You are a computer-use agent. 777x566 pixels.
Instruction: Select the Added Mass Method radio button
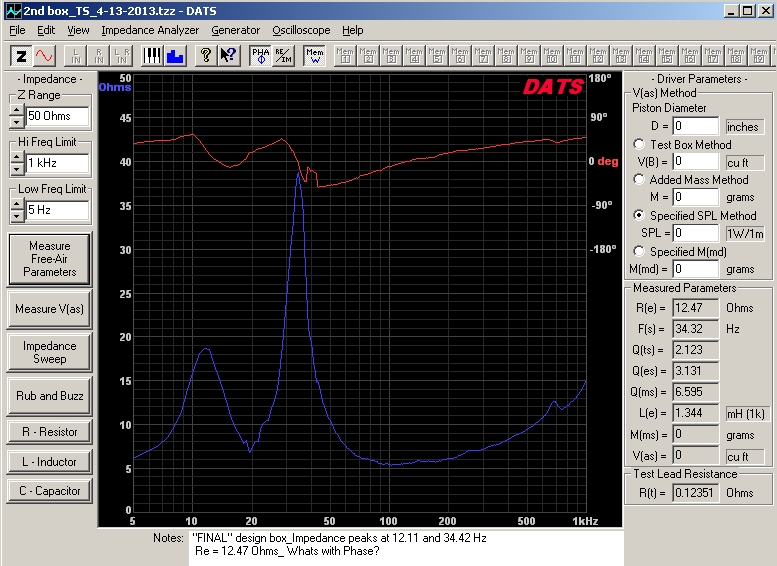639,179
